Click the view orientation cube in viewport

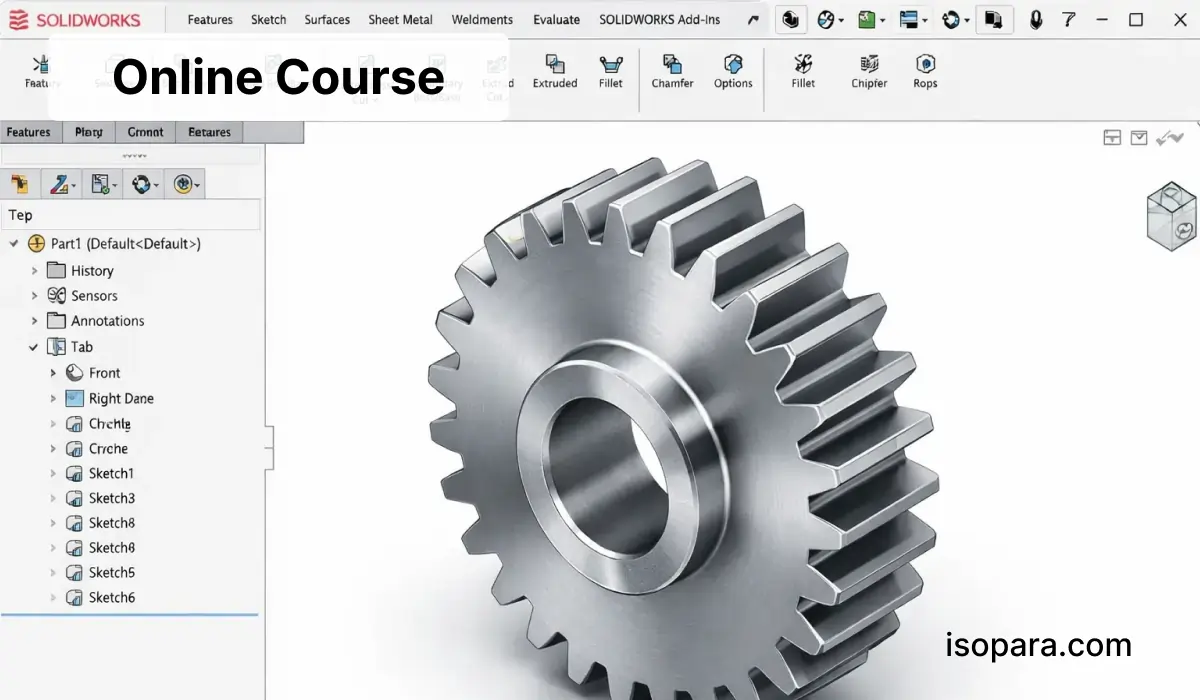[x=1171, y=216]
